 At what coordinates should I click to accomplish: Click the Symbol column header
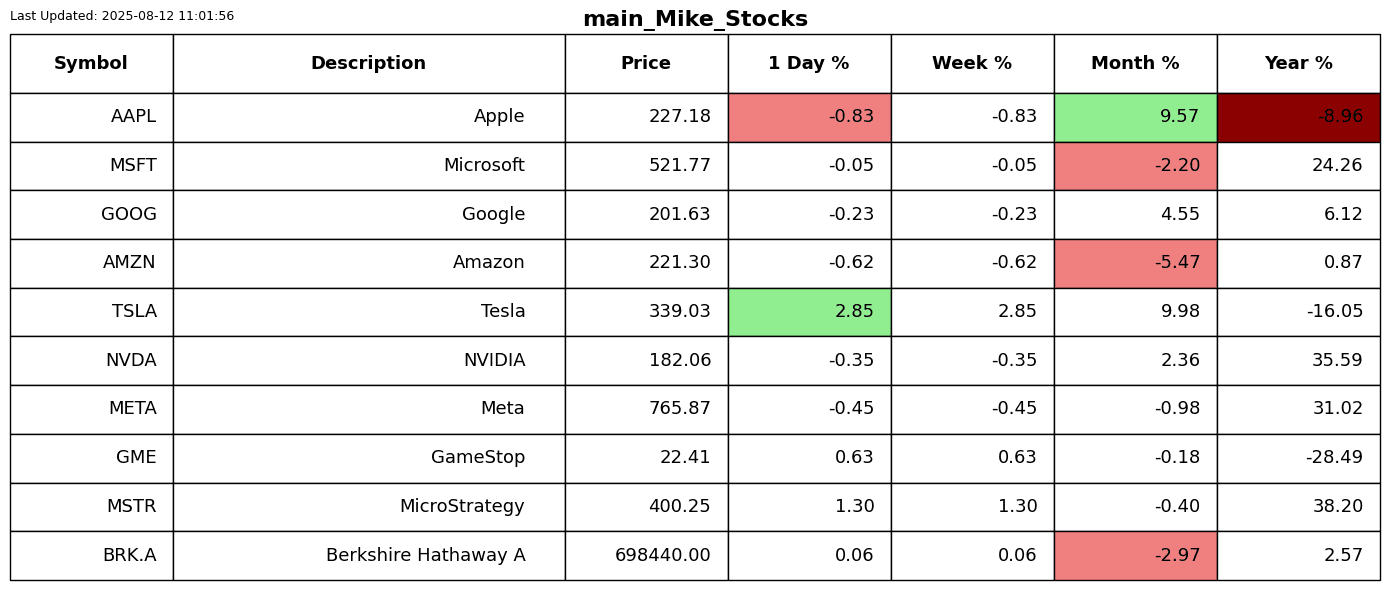91,64
